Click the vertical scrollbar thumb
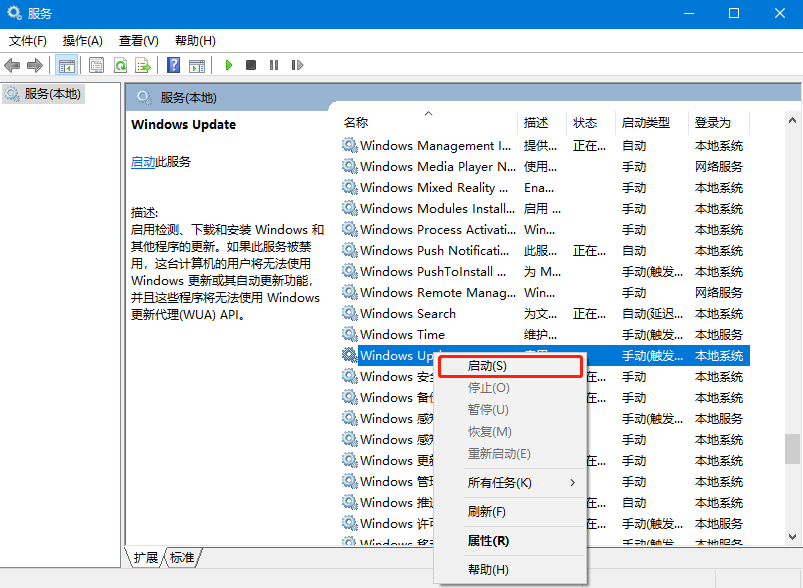 pyautogui.click(x=792, y=449)
